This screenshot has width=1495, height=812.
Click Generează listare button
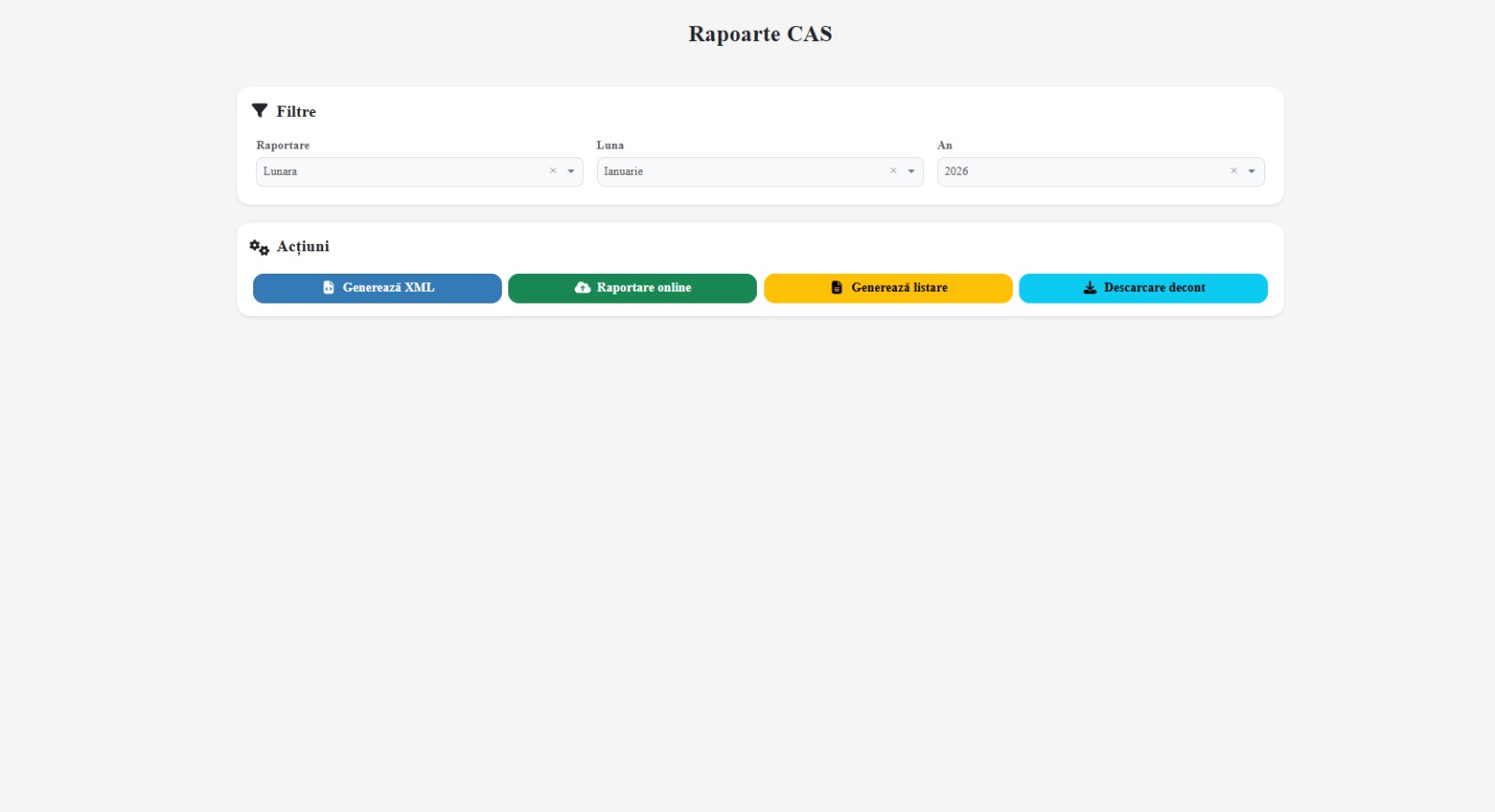tap(889, 288)
